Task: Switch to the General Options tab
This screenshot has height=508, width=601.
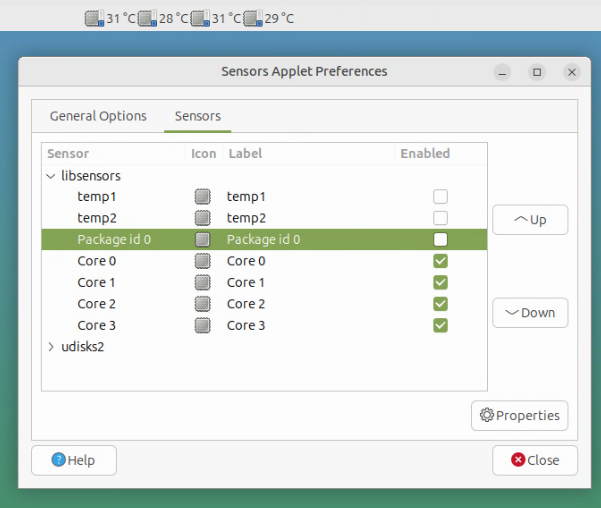Action: point(98,116)
